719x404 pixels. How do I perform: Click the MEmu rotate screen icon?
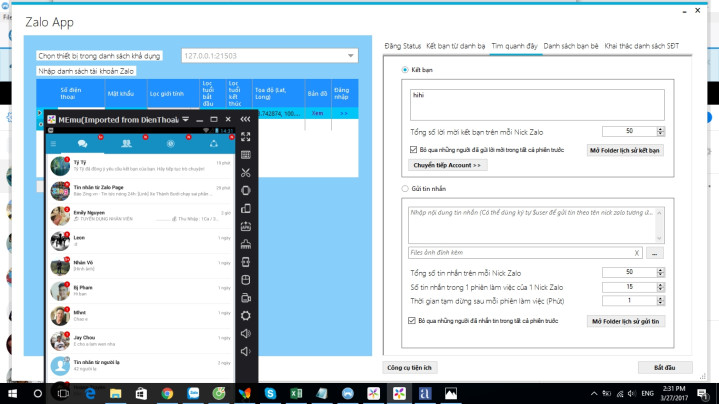(246, 208)
